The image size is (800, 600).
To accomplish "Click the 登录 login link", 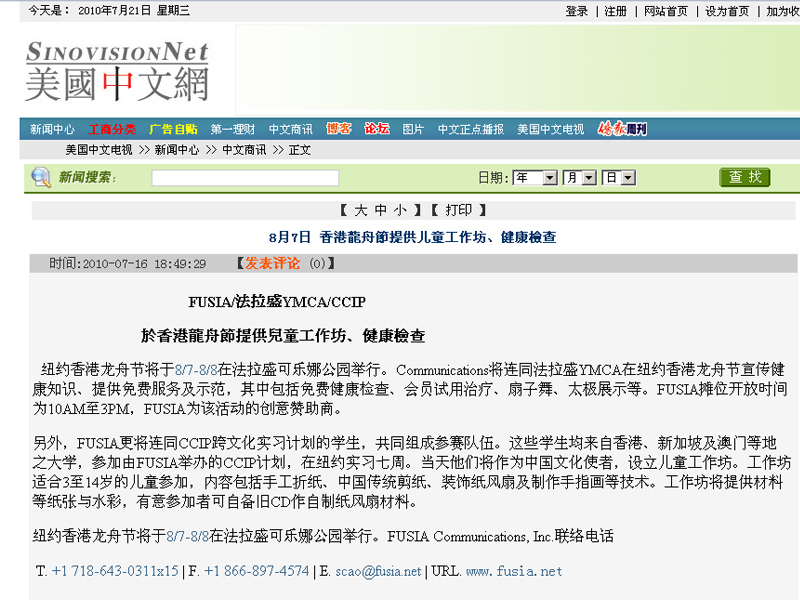I will 577,11.
